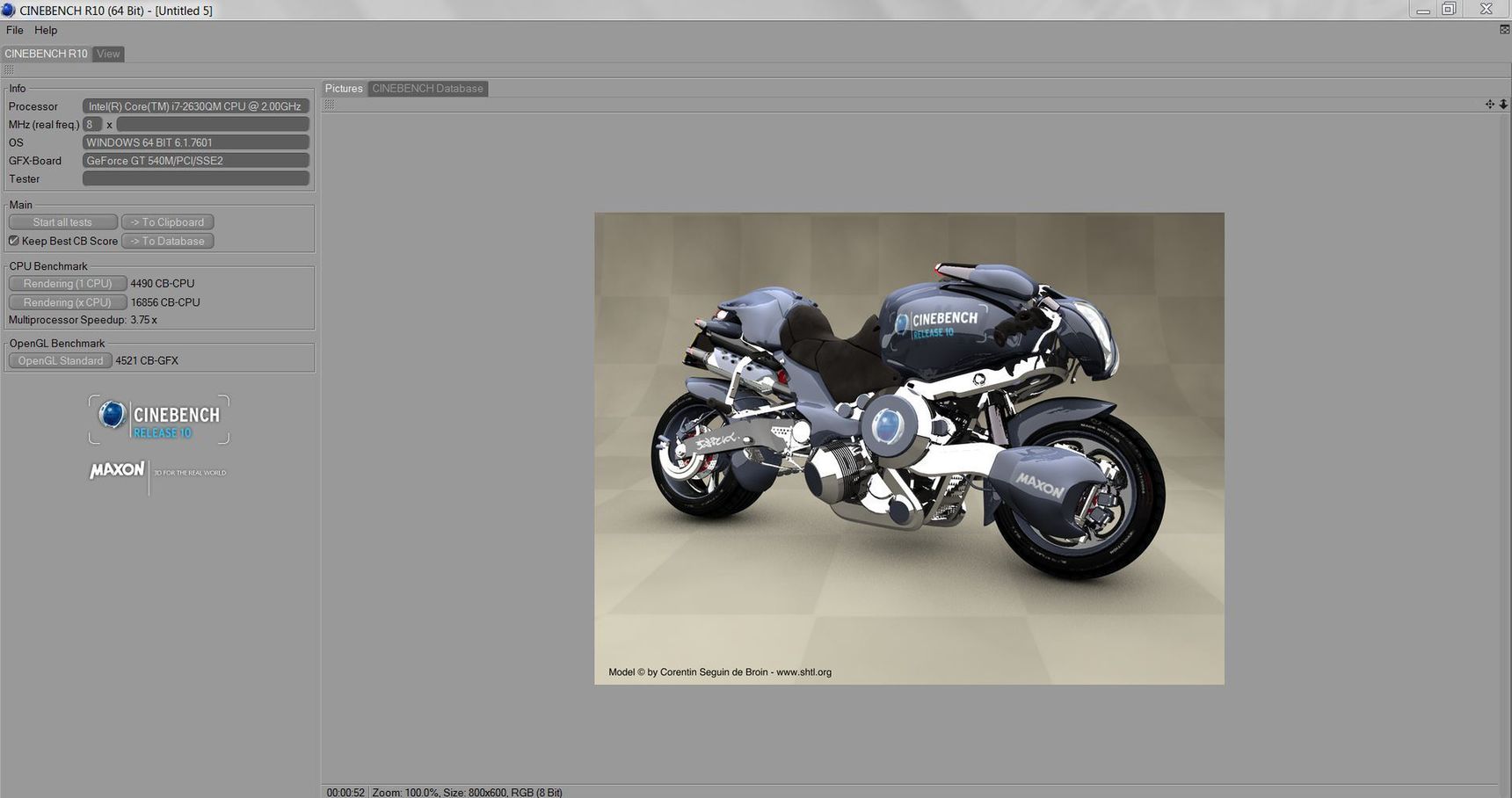This screenshot has width=1512, height=798.
Task: Switch to the View tab
Action: (108, 54)
